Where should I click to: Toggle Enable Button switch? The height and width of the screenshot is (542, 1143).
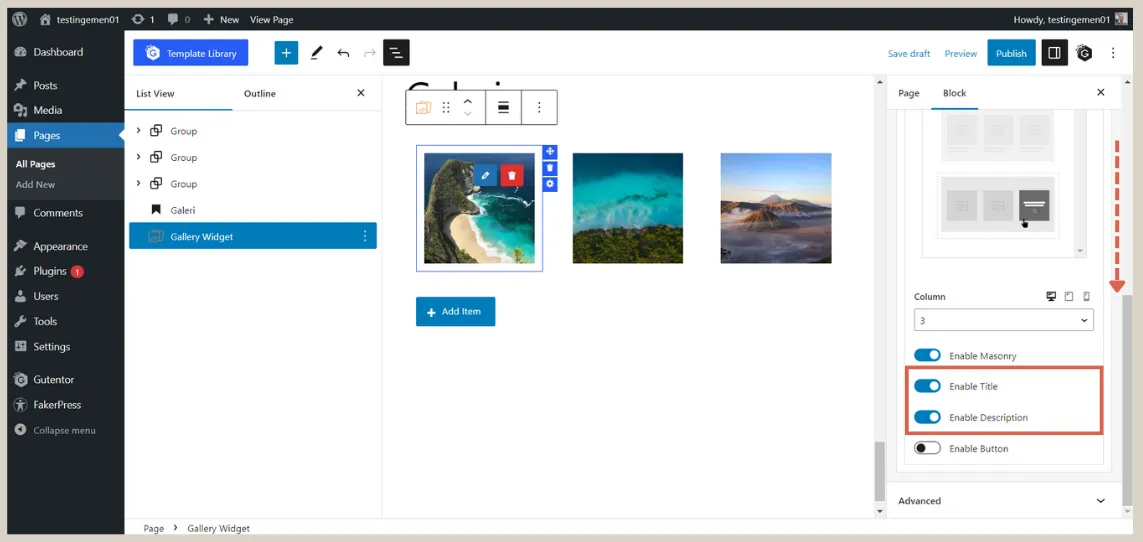click(927, 448)
